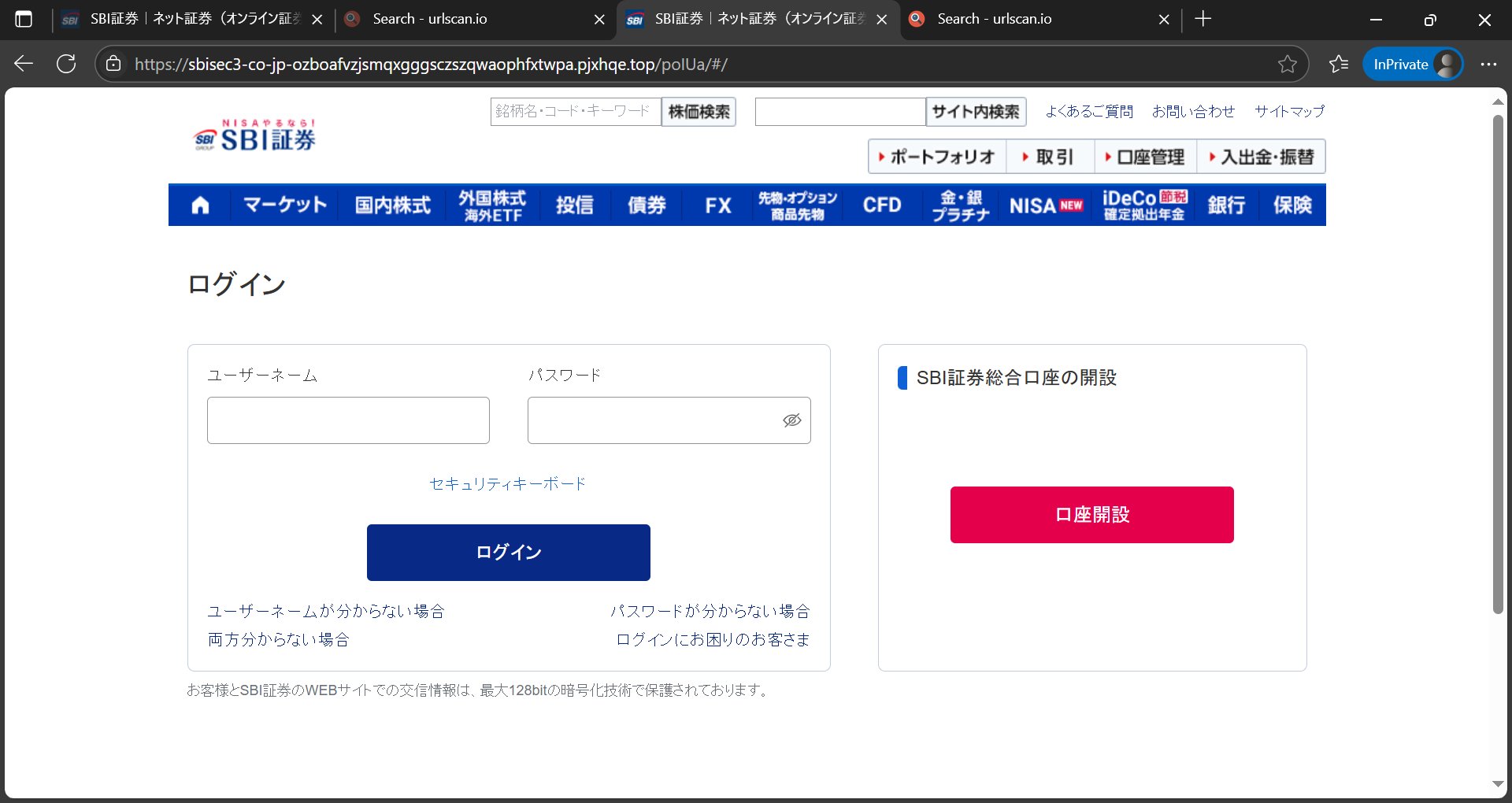The width and height of the screenshot is (1512, 803).
Task: Click the browser address bar URL
Action: point(431,64)
